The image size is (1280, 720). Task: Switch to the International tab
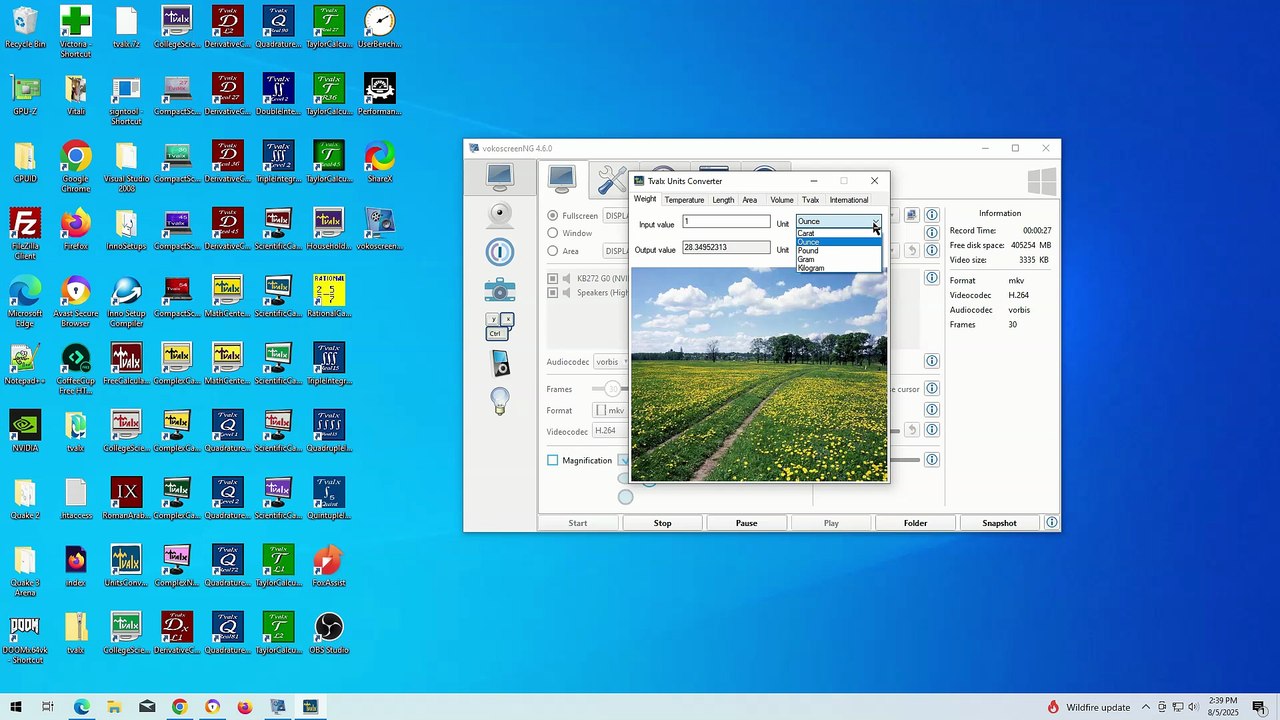pos(849,200)
